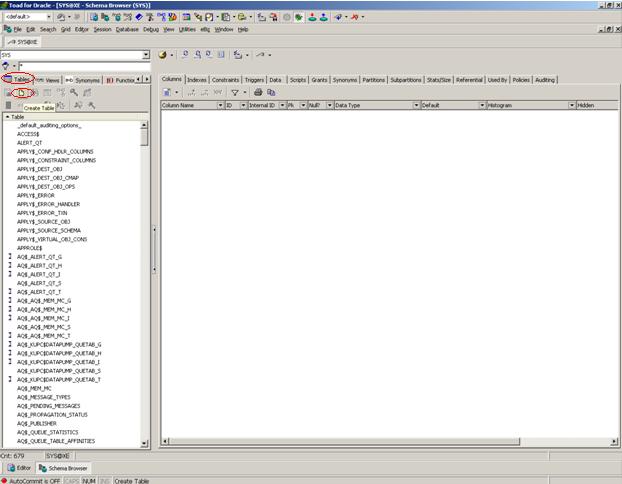622x484 pixels.
Task: Open the Utilities menu
Action: [187, 29]
